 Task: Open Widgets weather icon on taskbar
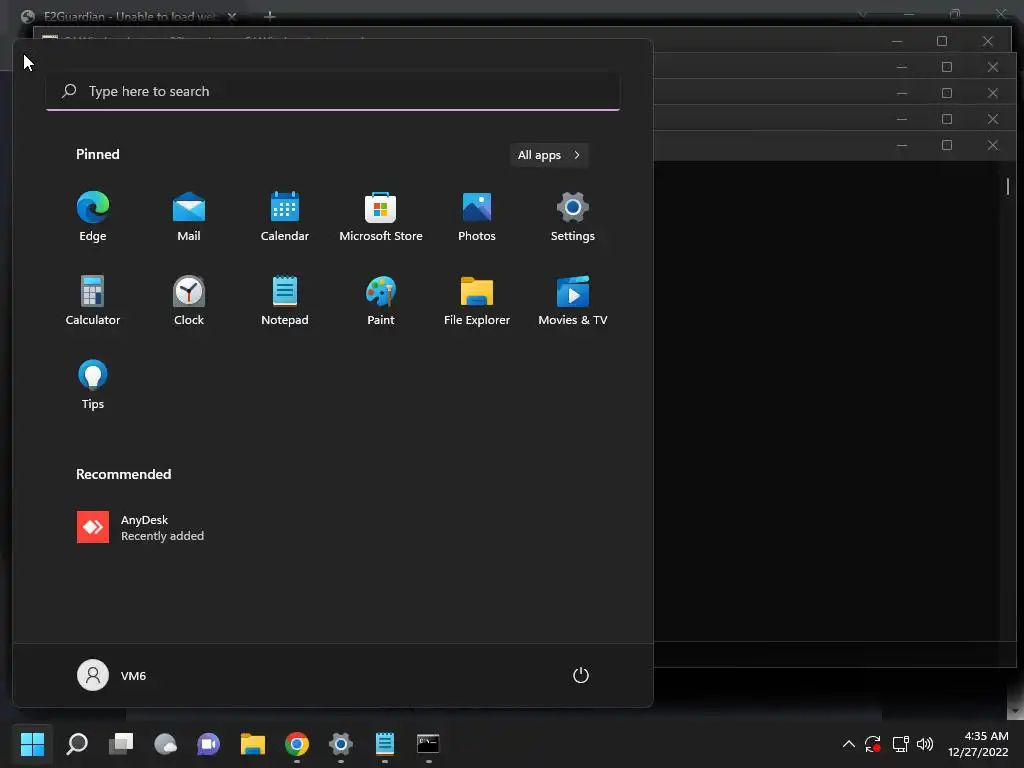coord(165,744)
